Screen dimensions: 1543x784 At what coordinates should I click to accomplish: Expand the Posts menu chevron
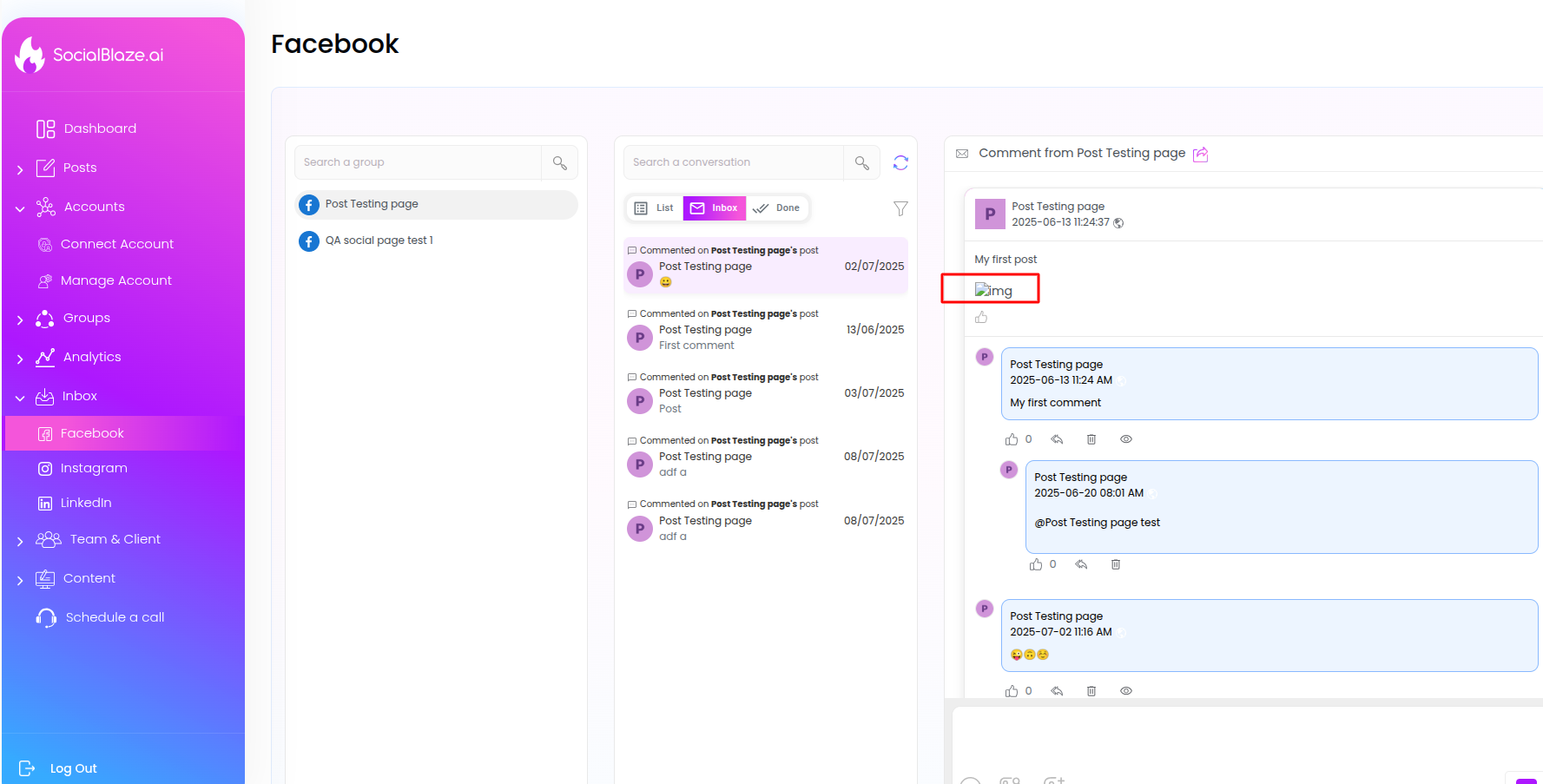point(20,169)
